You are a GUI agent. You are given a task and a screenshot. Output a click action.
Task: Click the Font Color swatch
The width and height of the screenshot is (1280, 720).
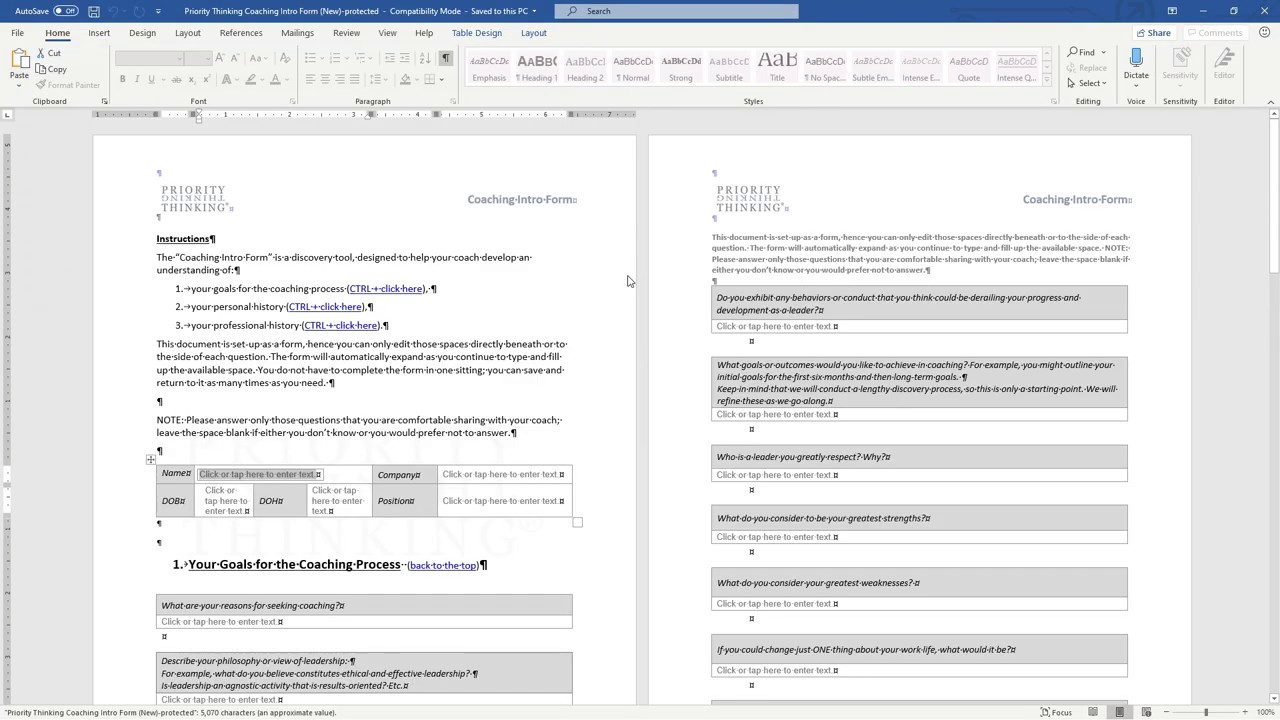[276, 79]
